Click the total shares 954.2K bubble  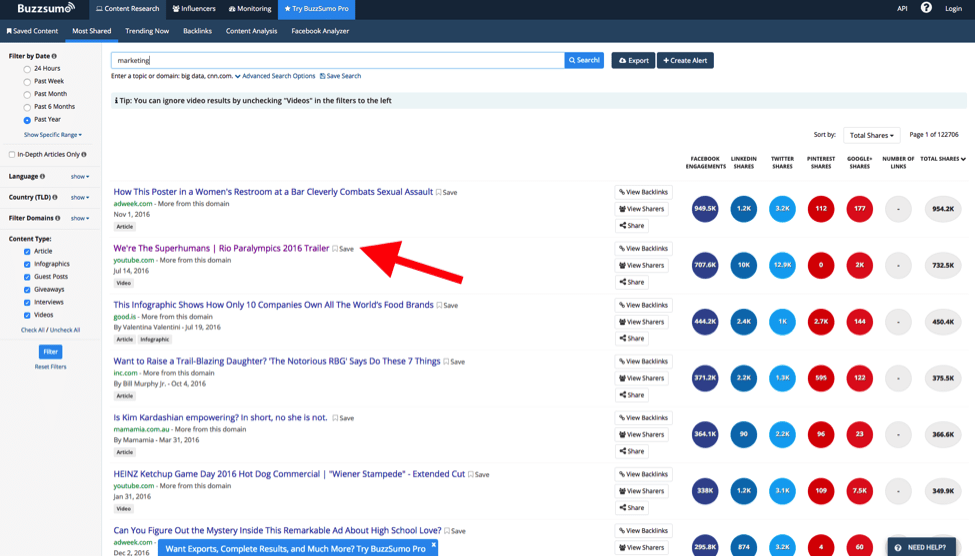[943, 209]
